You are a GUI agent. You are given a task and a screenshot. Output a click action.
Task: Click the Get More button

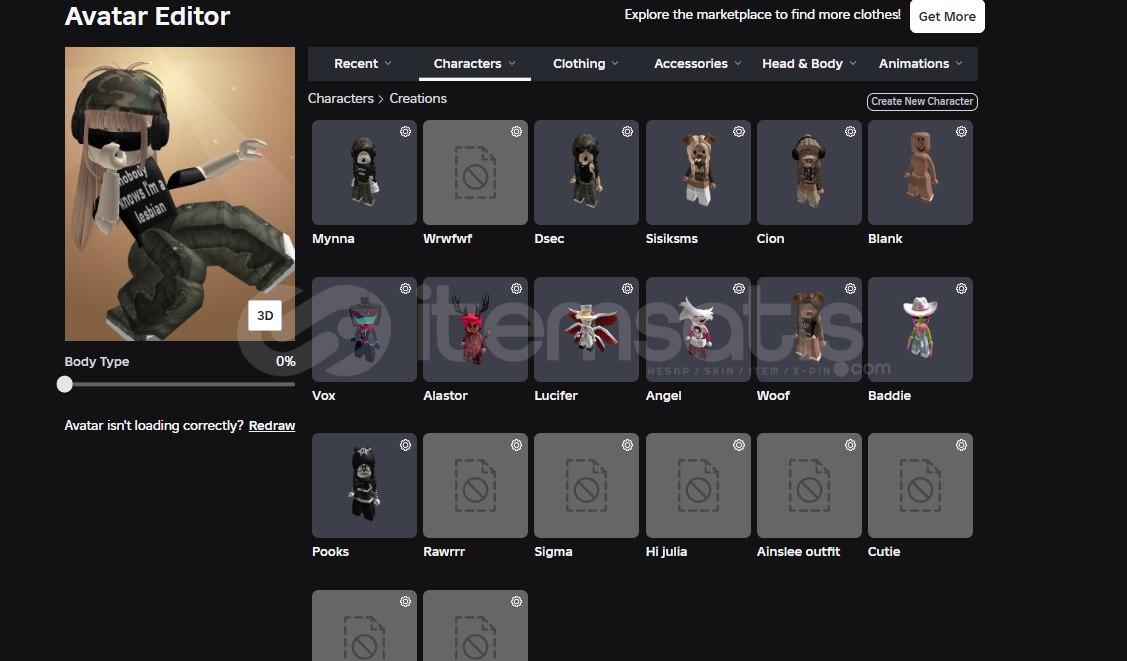coord(947,16)
